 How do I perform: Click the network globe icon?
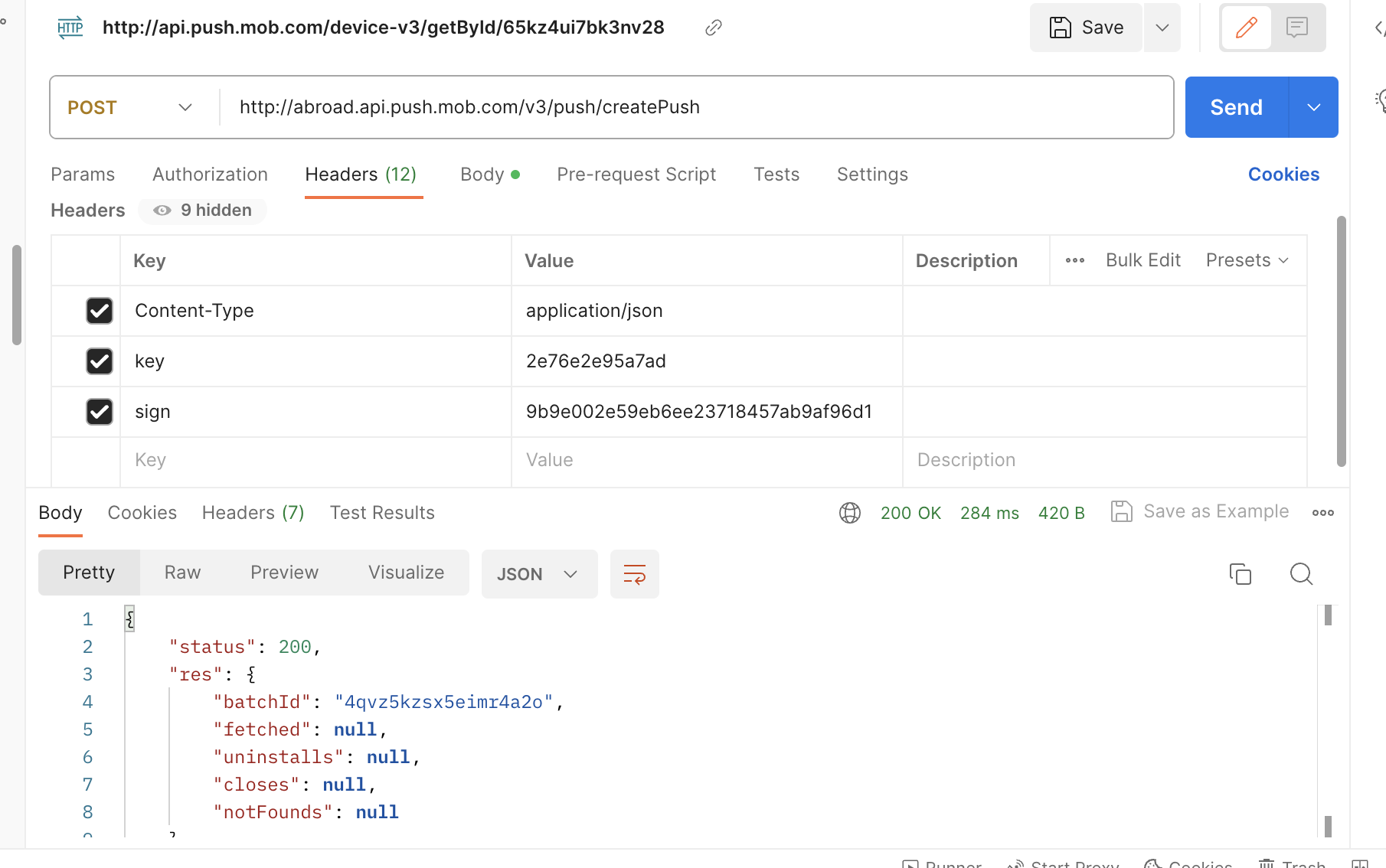(x=850, y=513)
